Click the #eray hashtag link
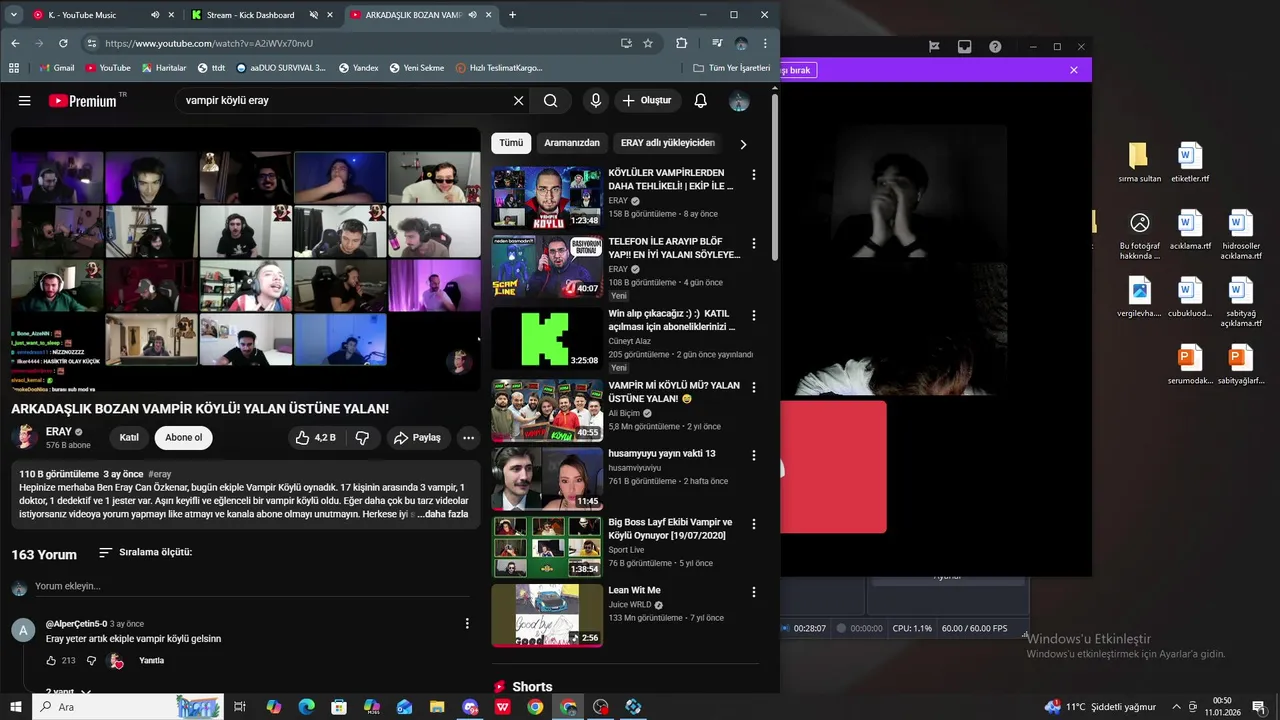Image resolution: width=1280 pixels, height=720 pixels. pyautogui.click(x=160, y=474)
